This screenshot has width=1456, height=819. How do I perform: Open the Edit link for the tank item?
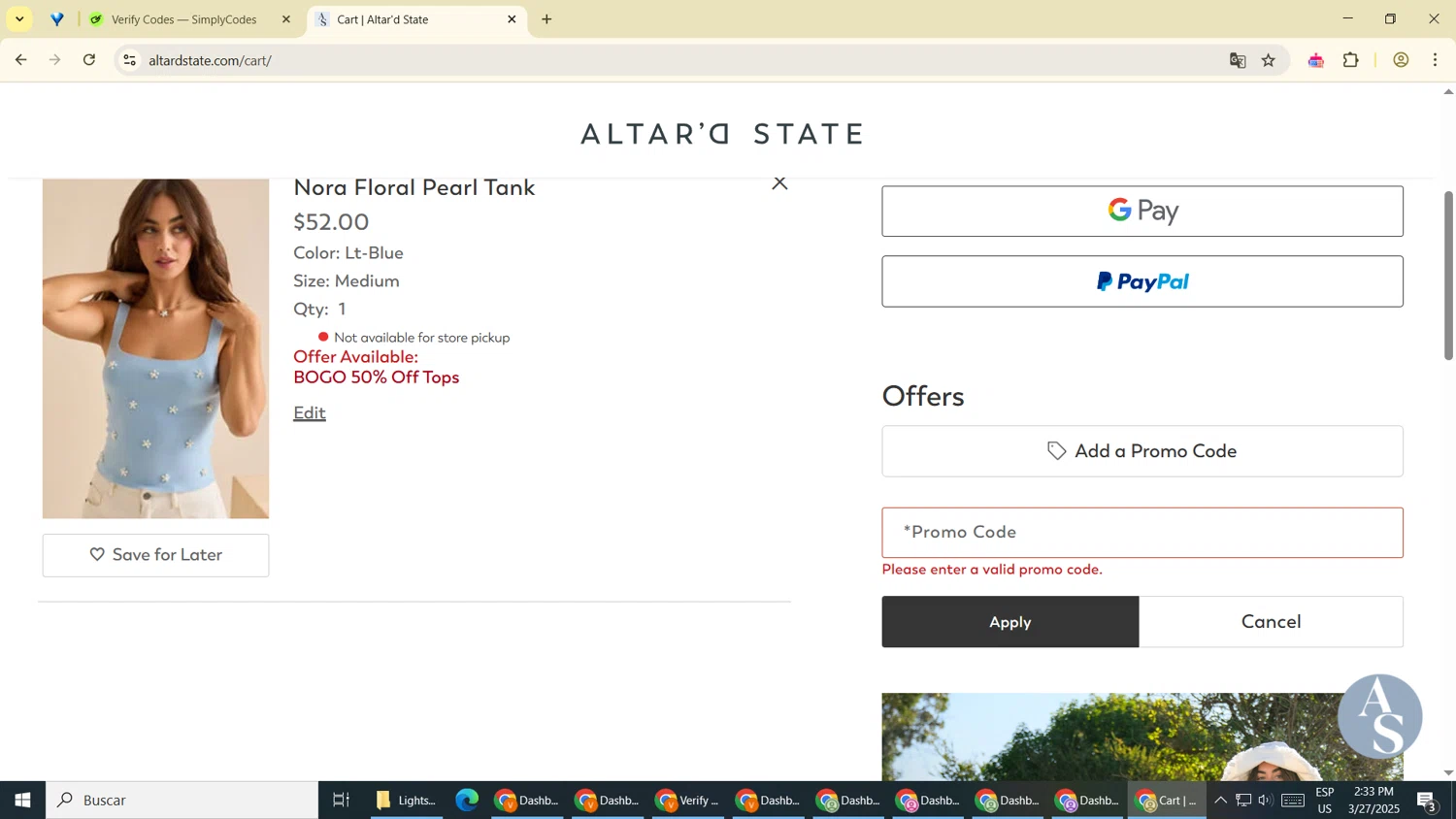point(310,412)
